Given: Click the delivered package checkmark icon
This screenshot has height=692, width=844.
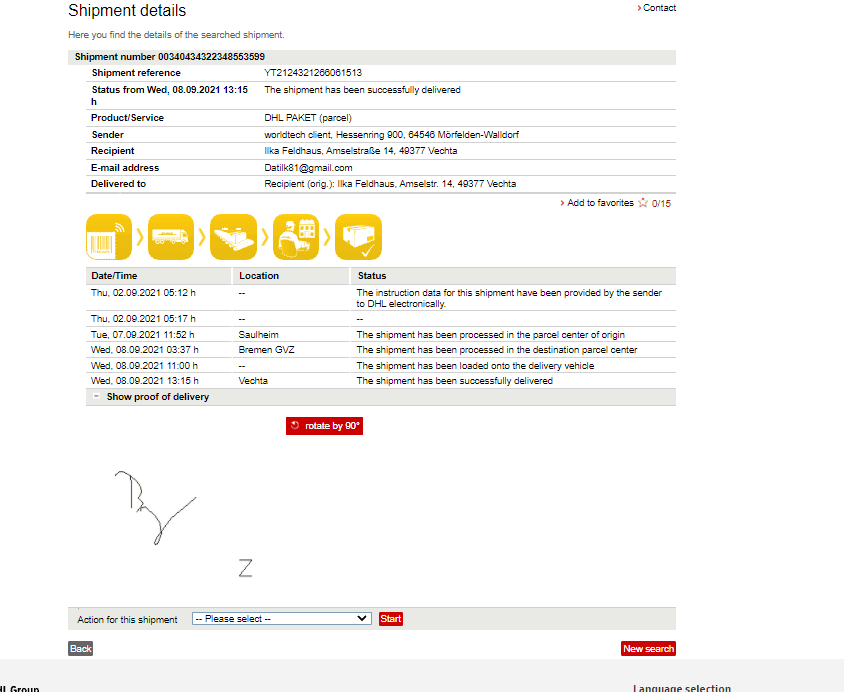Looking at the screenshot, I should (358, 238).
